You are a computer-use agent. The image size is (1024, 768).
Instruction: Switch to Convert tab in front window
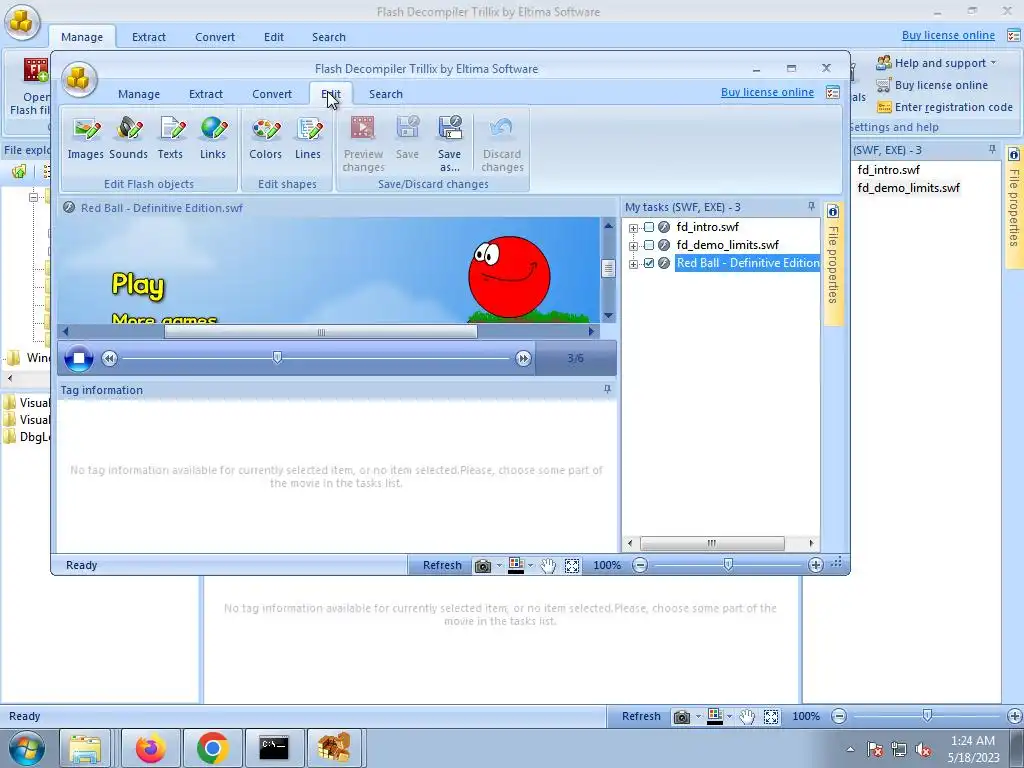272,94
